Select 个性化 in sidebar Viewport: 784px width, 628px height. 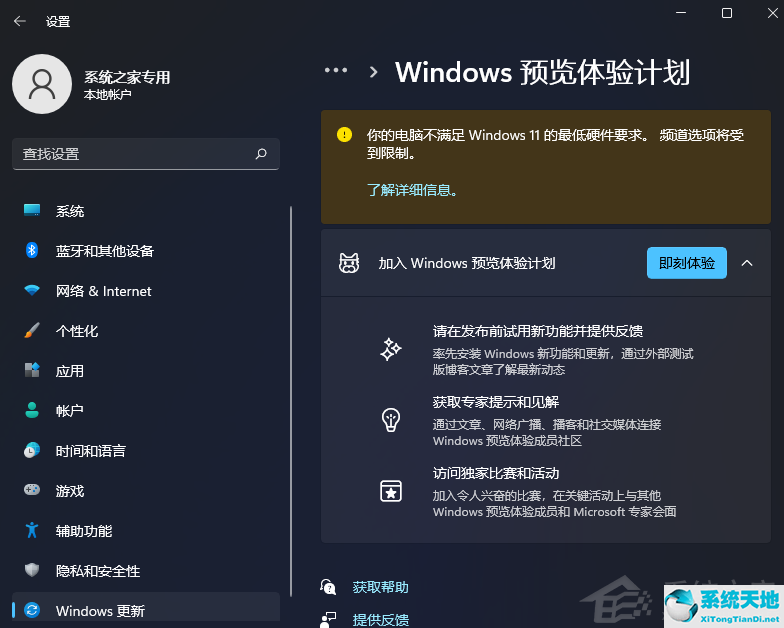point(146,330)
